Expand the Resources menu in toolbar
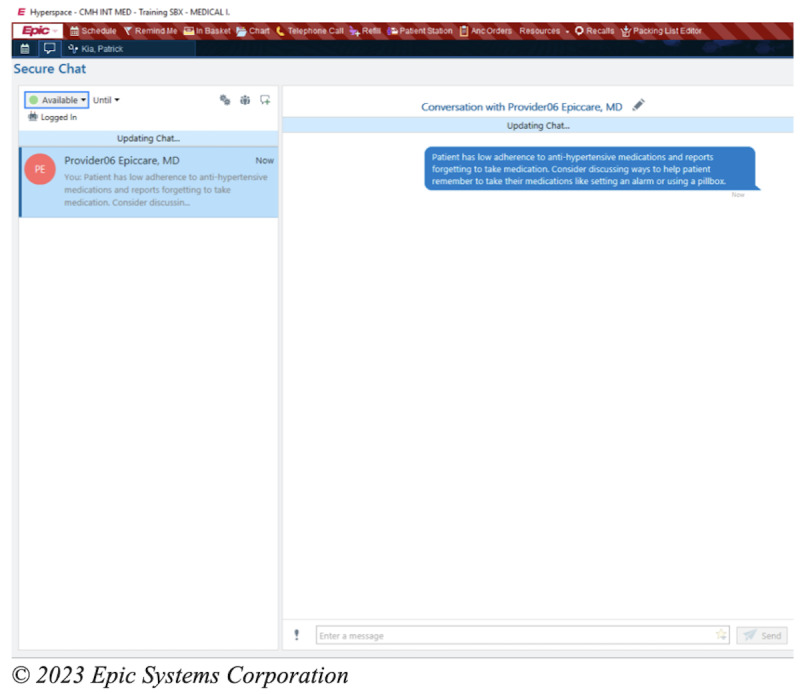 coord(544,31)
